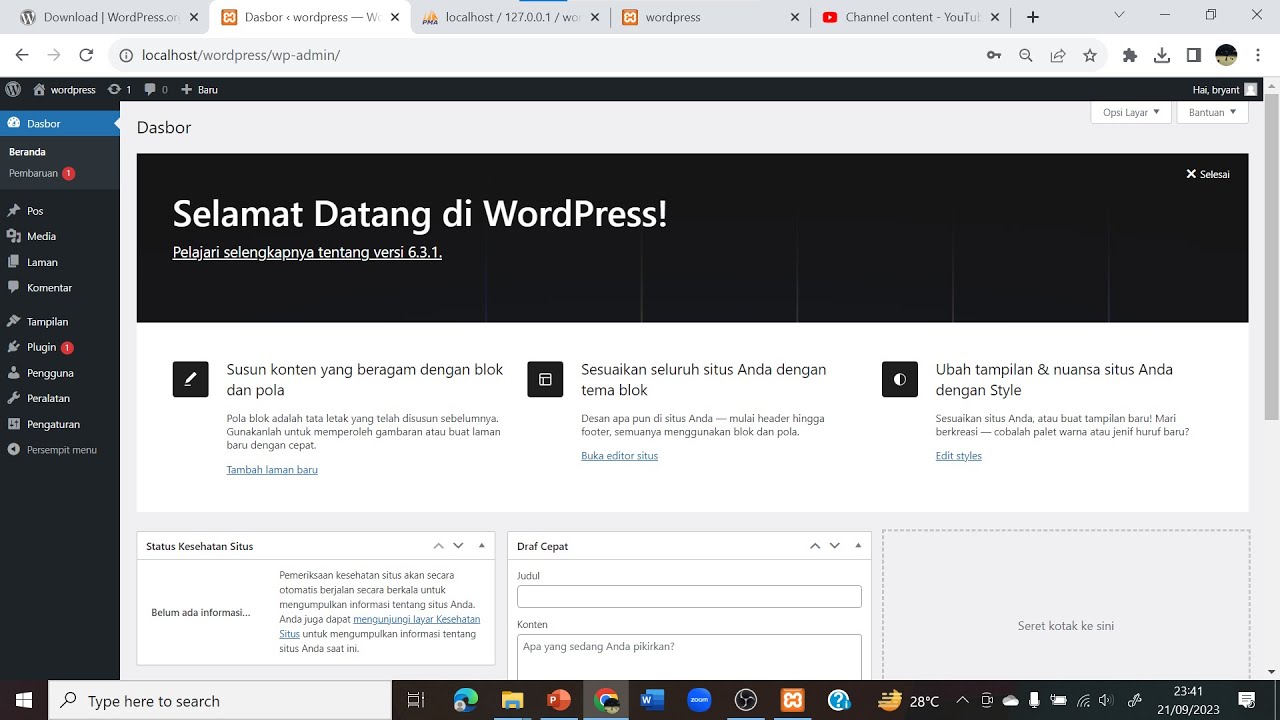This screenshot has width=1280, height=720.
Task: Click the Edit styles link
Action: (x=958, y=456)
